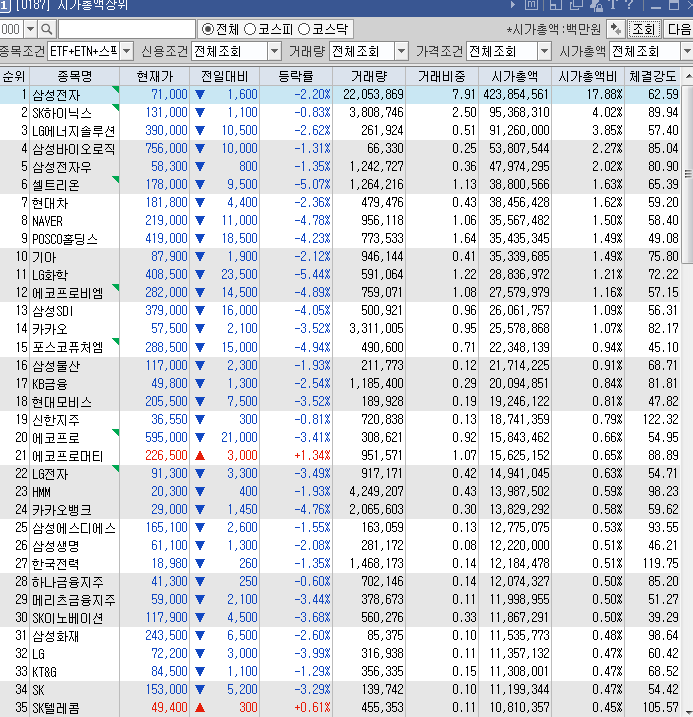Select the NAVER stock name
The image size is (693, 717).
(48, 221)
